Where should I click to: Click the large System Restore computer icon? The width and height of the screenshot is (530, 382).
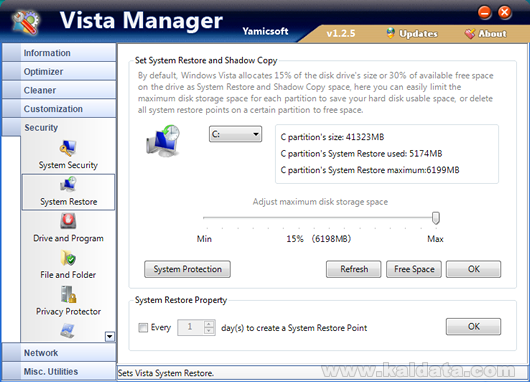coord(163,141)
